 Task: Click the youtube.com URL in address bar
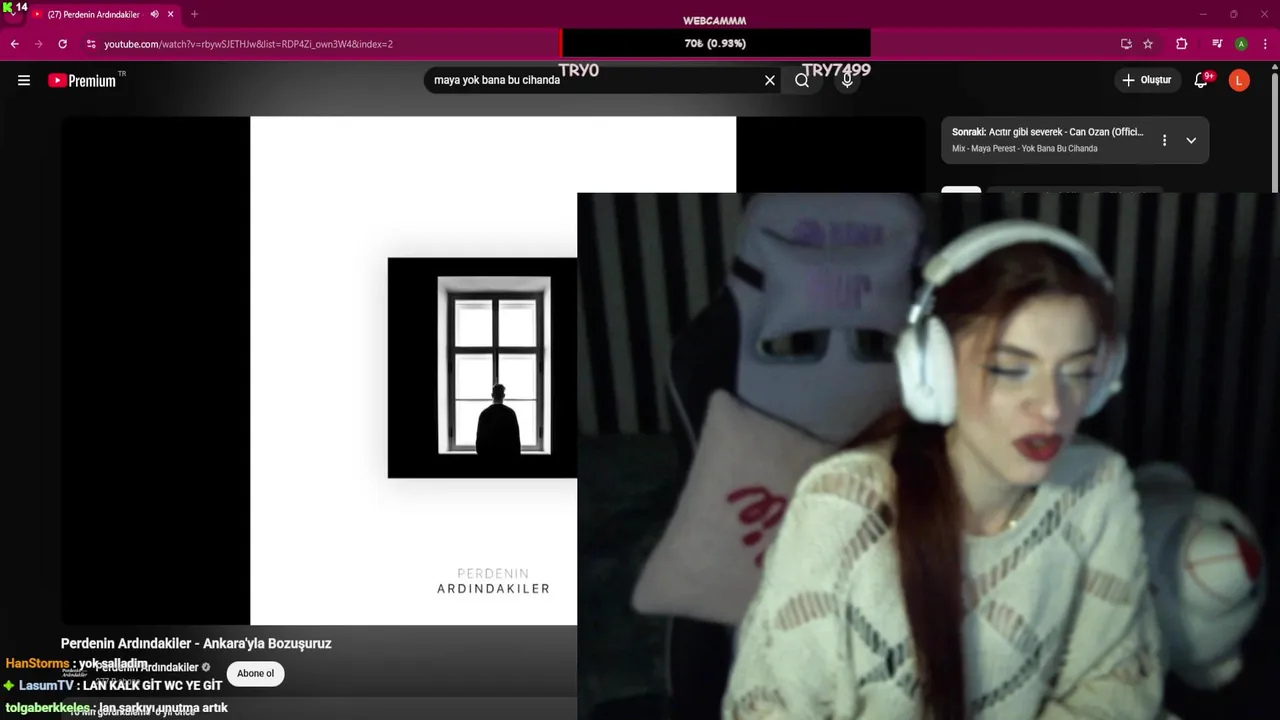click(248, 44)
